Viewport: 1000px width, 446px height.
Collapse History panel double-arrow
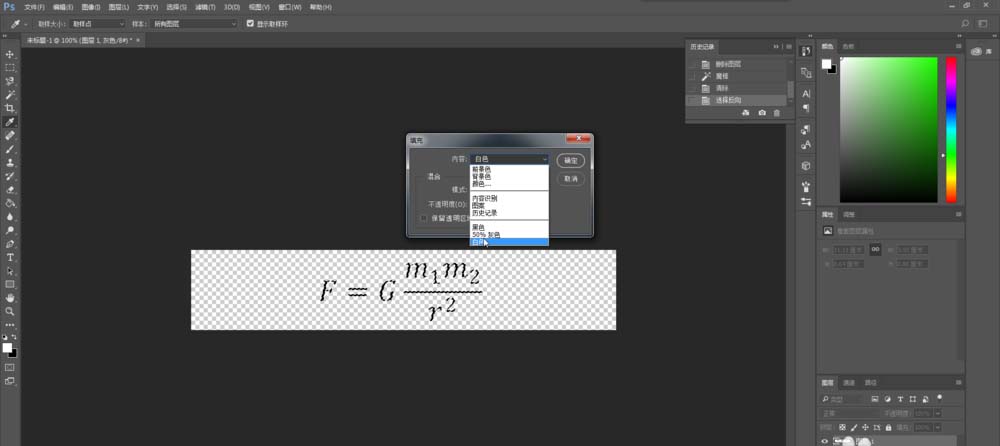click(776, 47)
